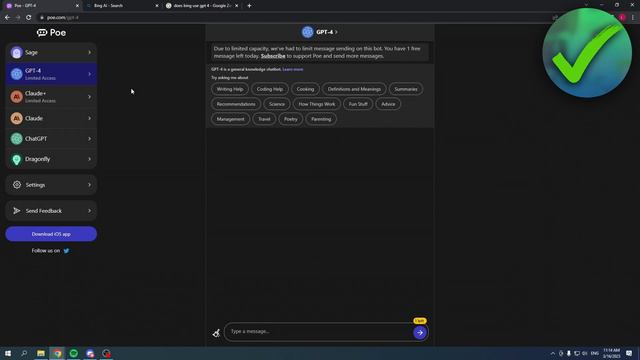Viewport: 640px width, 360px height.
Task: Select the Writing Help suggestion chip
Action: (x=230, y=89)
